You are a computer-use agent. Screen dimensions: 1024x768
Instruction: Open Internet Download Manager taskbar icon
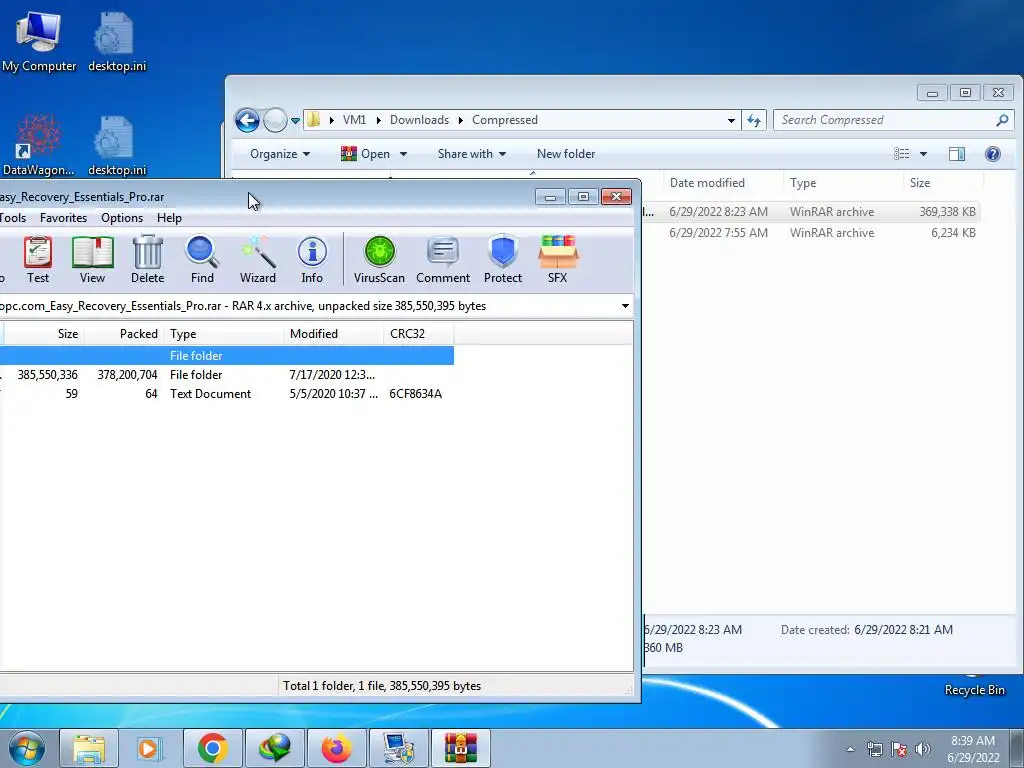click(275, 748)
